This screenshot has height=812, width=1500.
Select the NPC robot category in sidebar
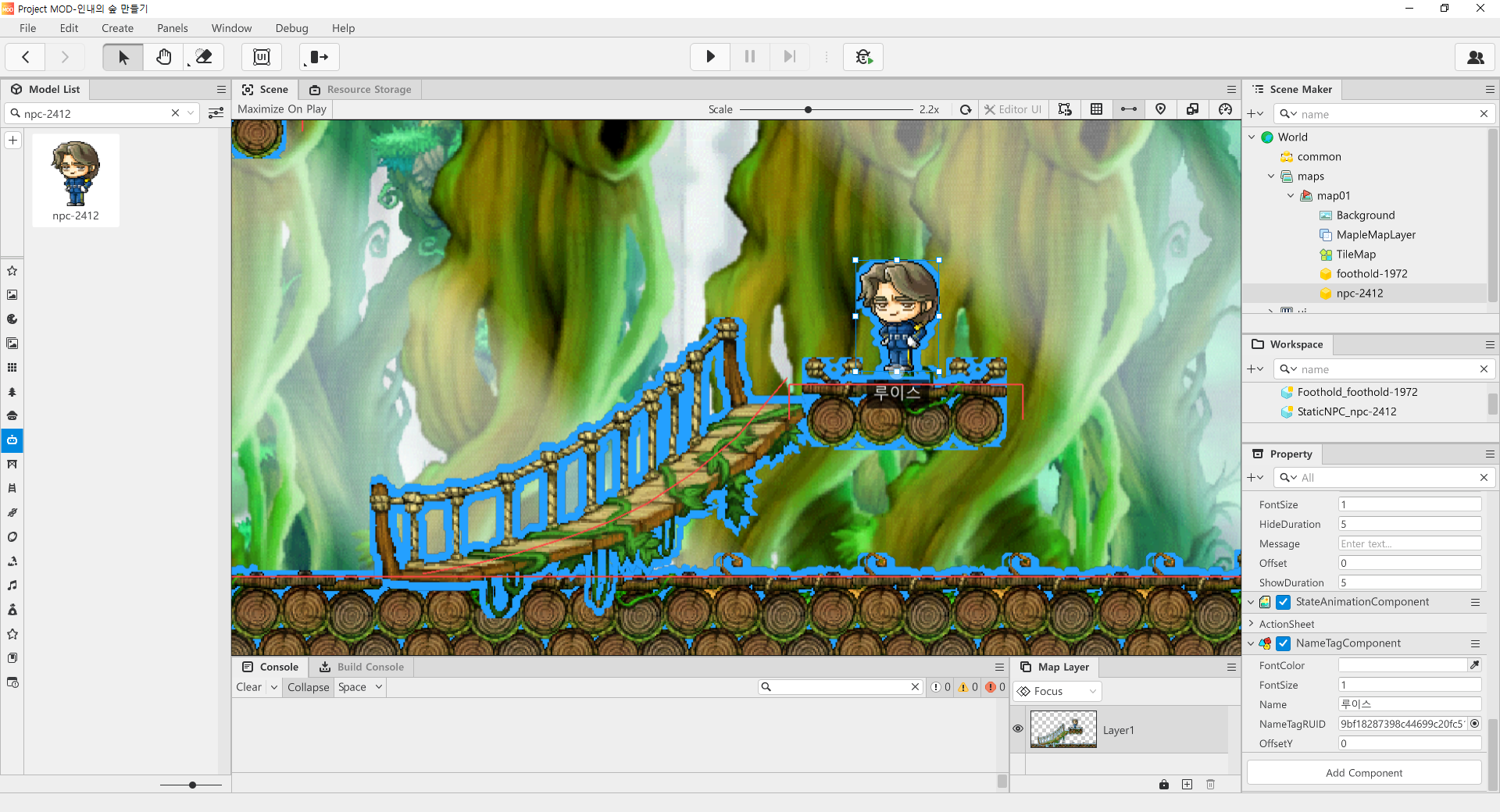(12, 440)
